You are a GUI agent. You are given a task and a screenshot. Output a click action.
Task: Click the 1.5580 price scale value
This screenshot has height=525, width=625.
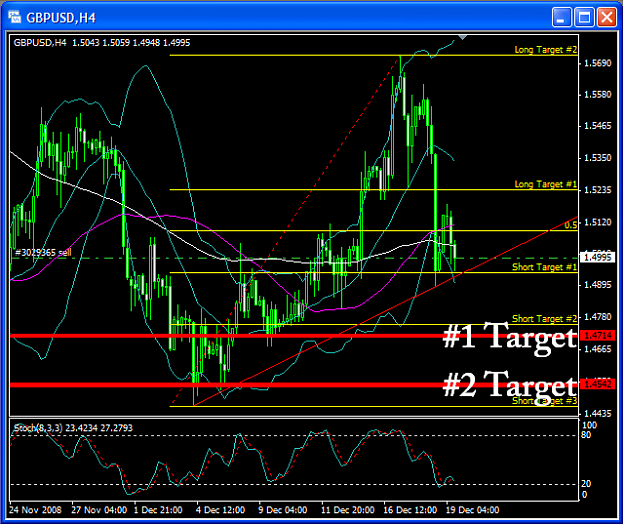(x=597, y=95)
